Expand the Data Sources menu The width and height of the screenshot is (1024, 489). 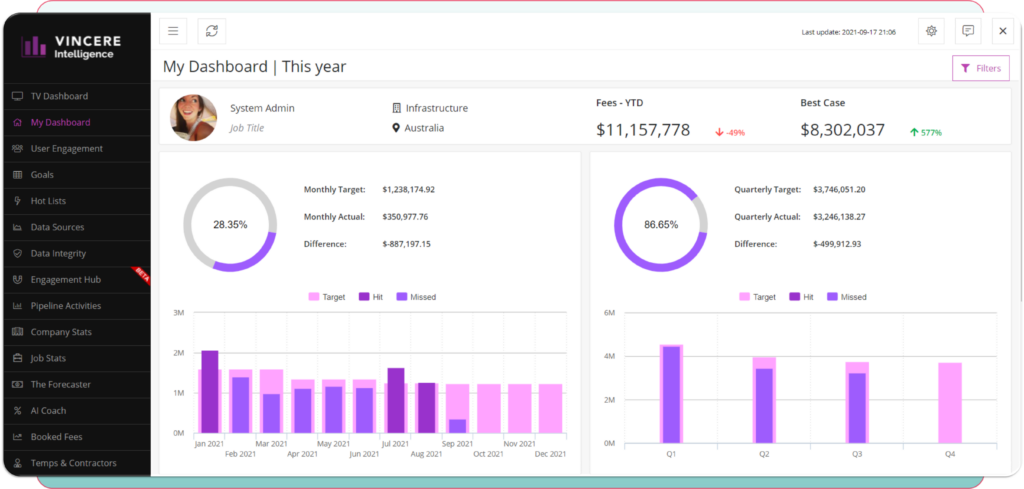[x=57, y=227]
